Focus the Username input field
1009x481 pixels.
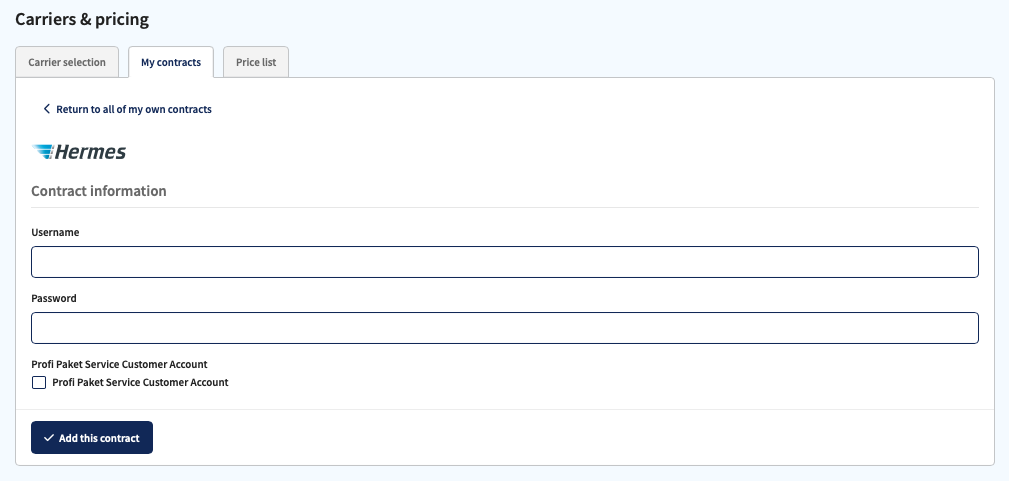coord(505,262)
